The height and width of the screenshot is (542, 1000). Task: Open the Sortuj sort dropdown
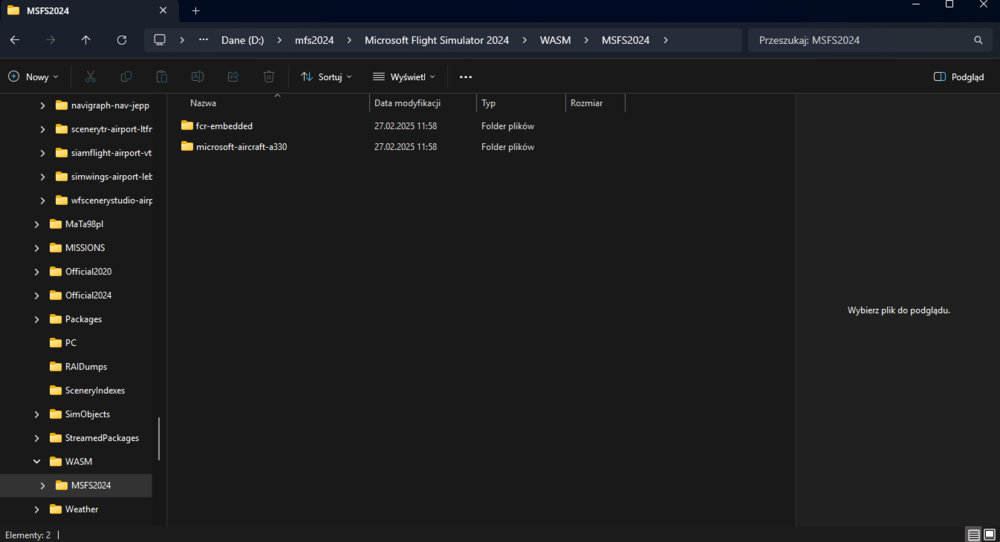(x=326, y=77)
